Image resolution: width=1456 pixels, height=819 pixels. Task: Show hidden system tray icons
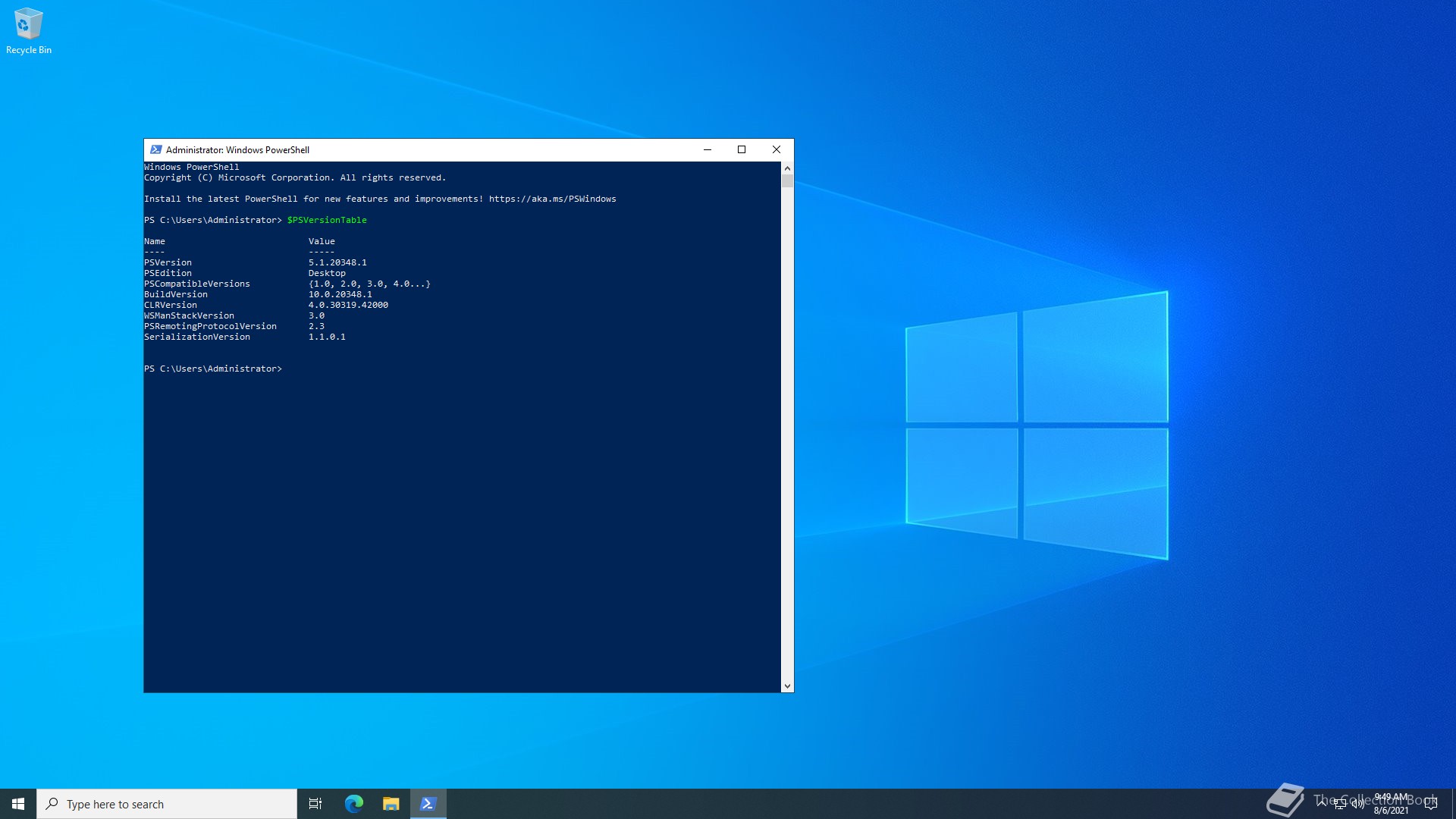[x=1322, y=804]
